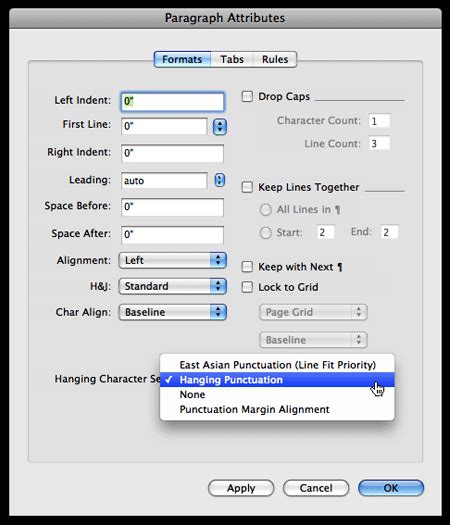Select the Start radio button
The height and width of the screenshot is (525, 450).
(266, 233)
